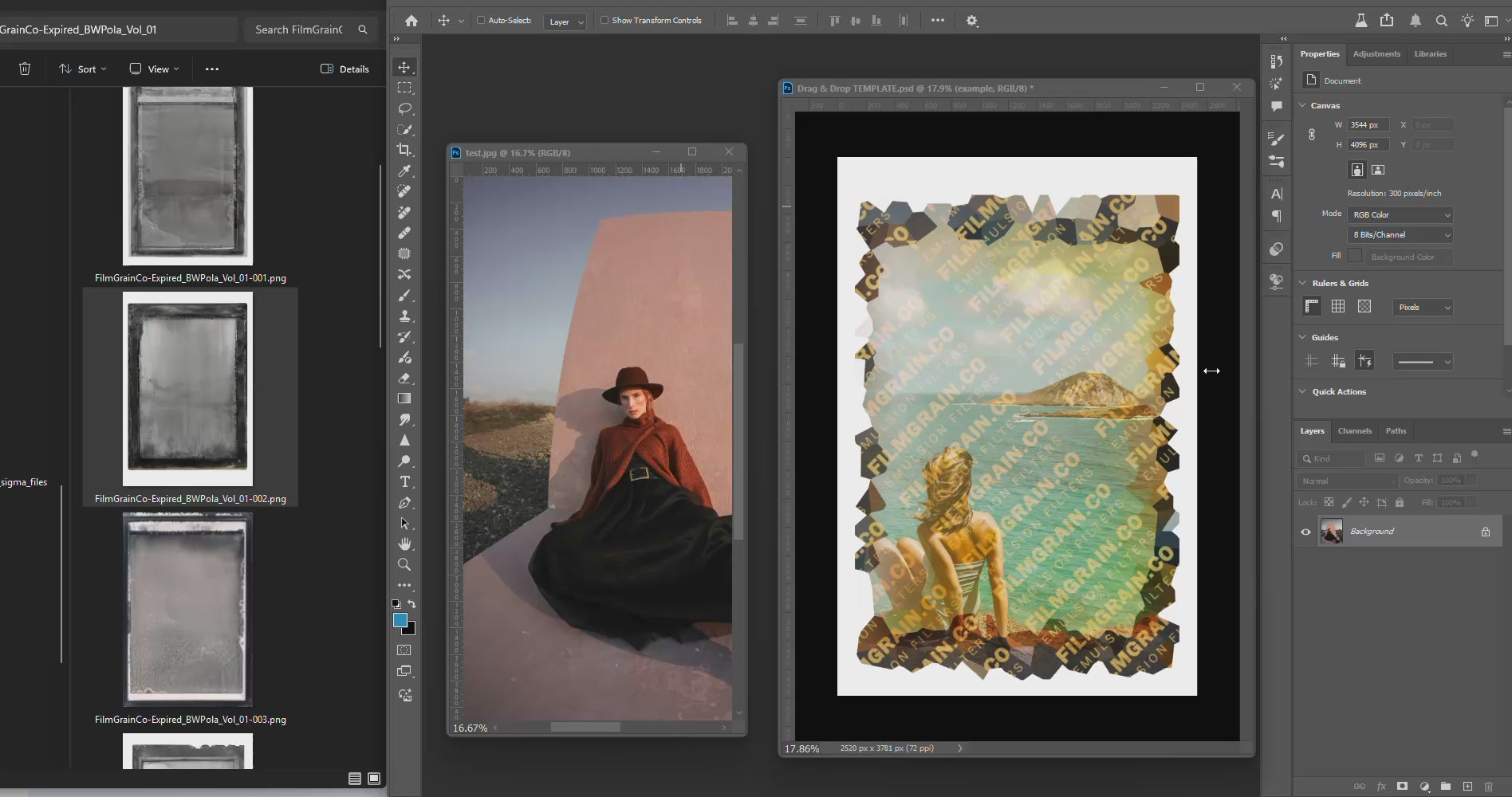
Task: Click the Photoshop Home icon
Action: 411,21
